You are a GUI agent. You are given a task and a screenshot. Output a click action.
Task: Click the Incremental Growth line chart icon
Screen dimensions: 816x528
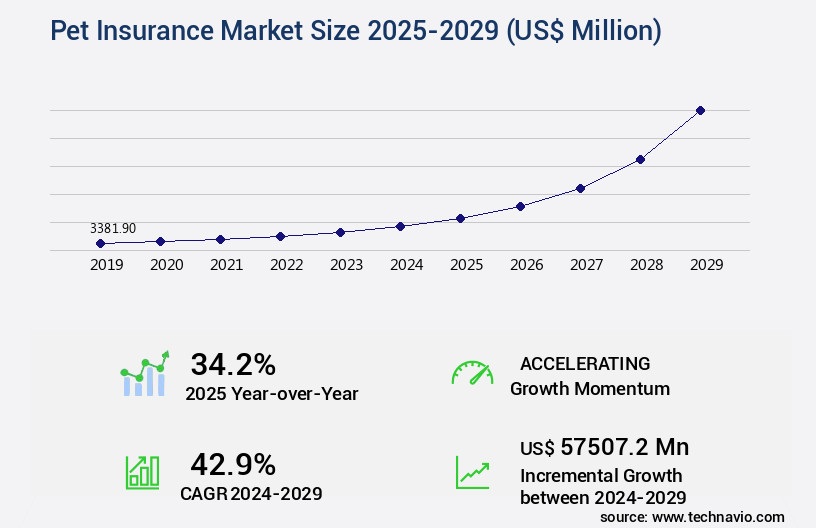click(472, 471)
